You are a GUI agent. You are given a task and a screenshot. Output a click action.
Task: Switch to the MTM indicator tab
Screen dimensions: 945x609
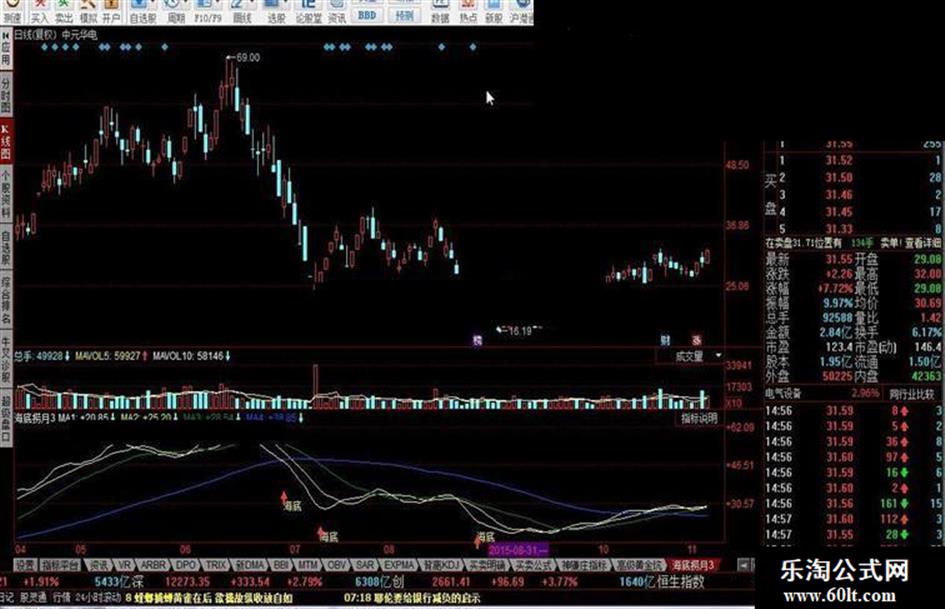(x=309, y=566)
